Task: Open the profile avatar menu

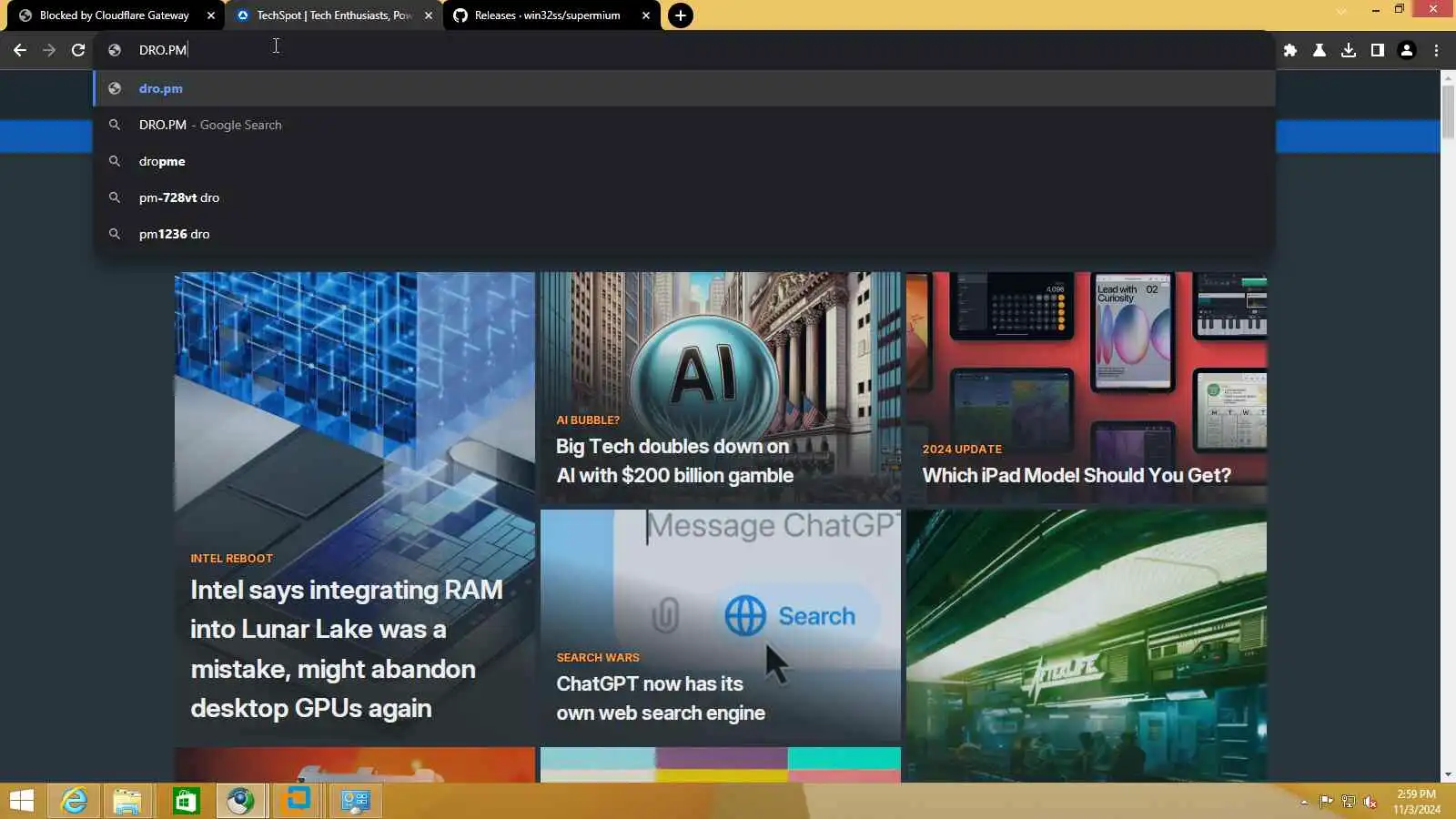Action: 1407,50
